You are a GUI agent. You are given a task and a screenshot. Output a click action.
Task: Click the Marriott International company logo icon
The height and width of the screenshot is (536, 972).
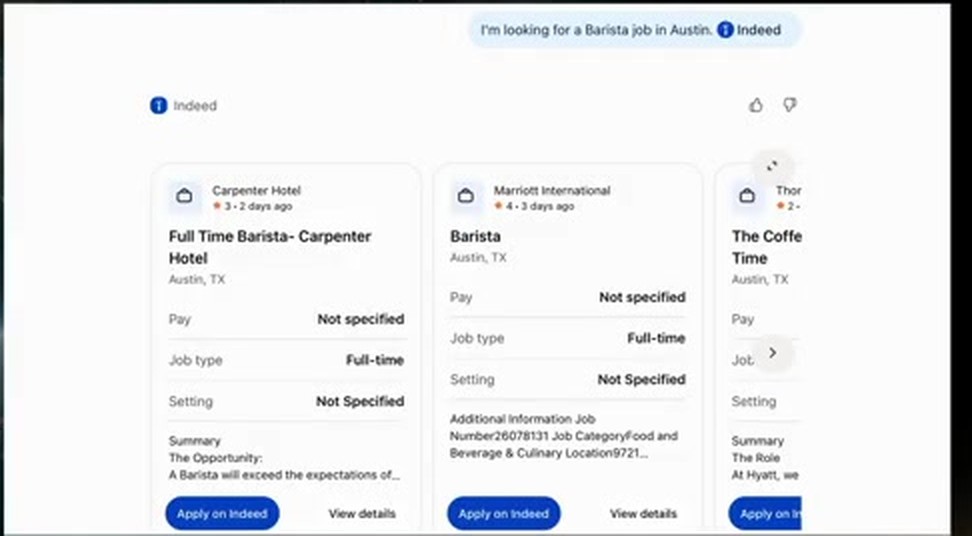pyautogui.click(x=466, y=196)
